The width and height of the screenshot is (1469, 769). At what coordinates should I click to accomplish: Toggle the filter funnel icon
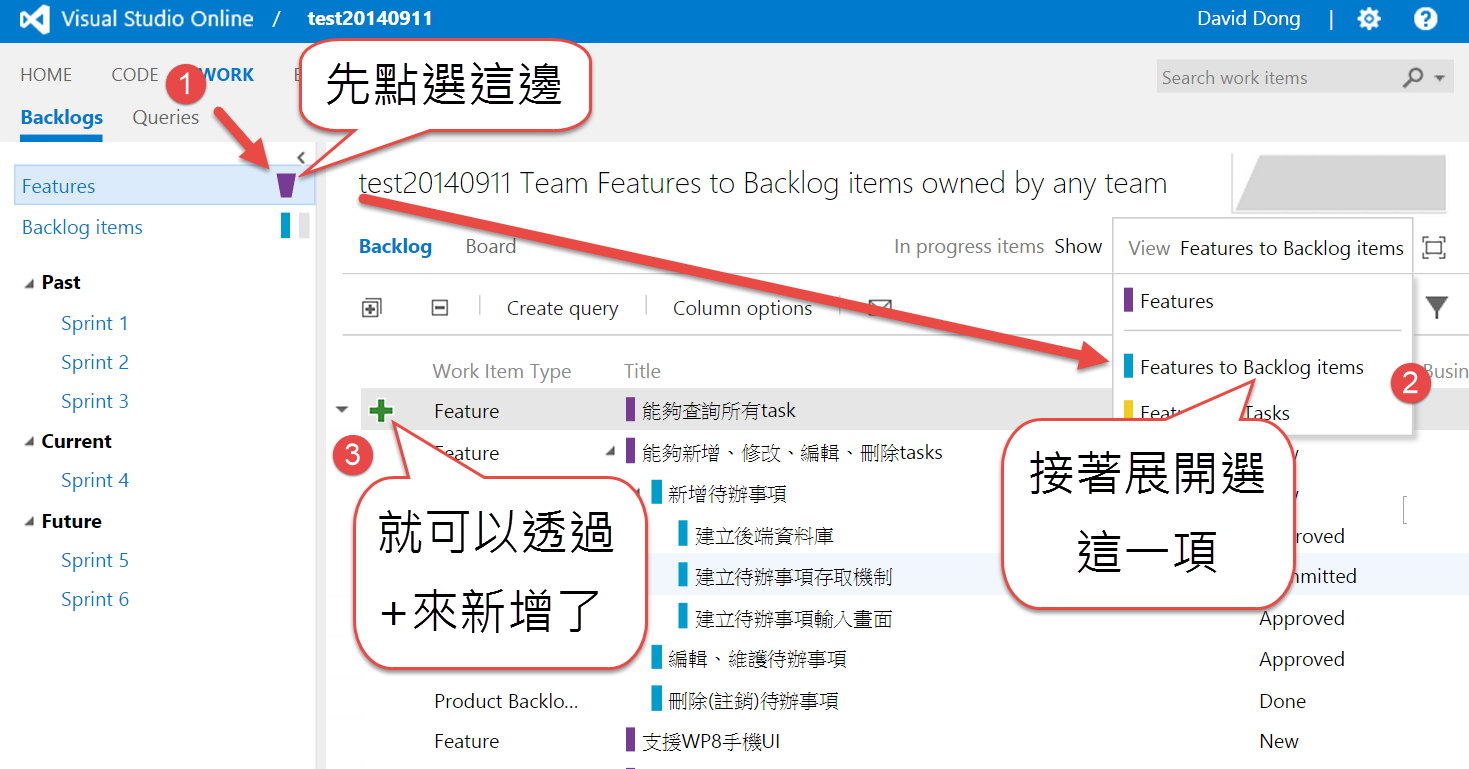point(1436,307)
